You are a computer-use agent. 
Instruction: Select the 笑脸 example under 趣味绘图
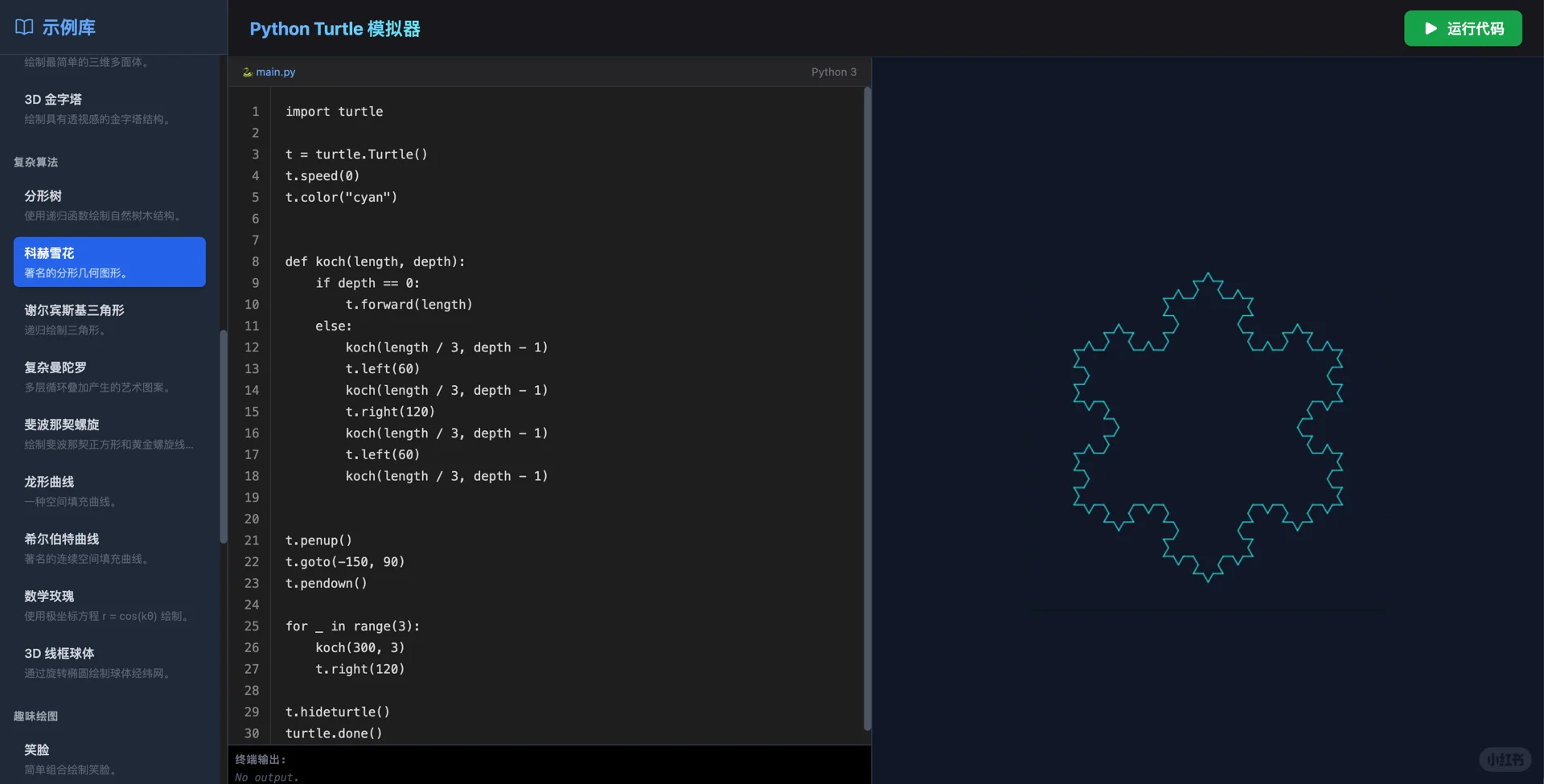click(109, 757)
